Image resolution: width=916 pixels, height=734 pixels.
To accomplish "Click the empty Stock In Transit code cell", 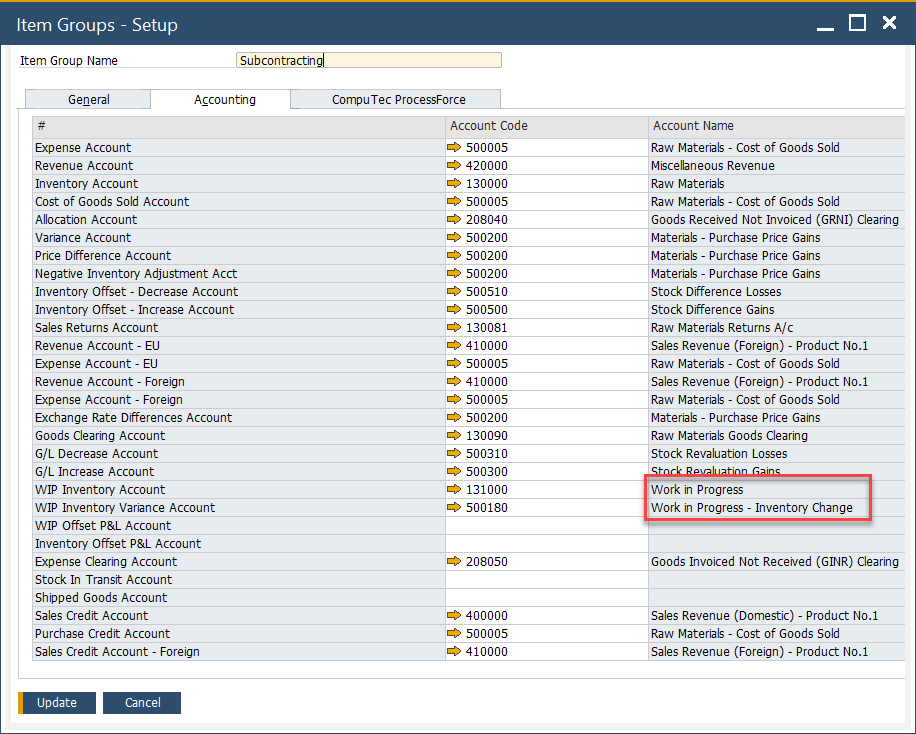I will pyautogui.click(x=546, y=580).
